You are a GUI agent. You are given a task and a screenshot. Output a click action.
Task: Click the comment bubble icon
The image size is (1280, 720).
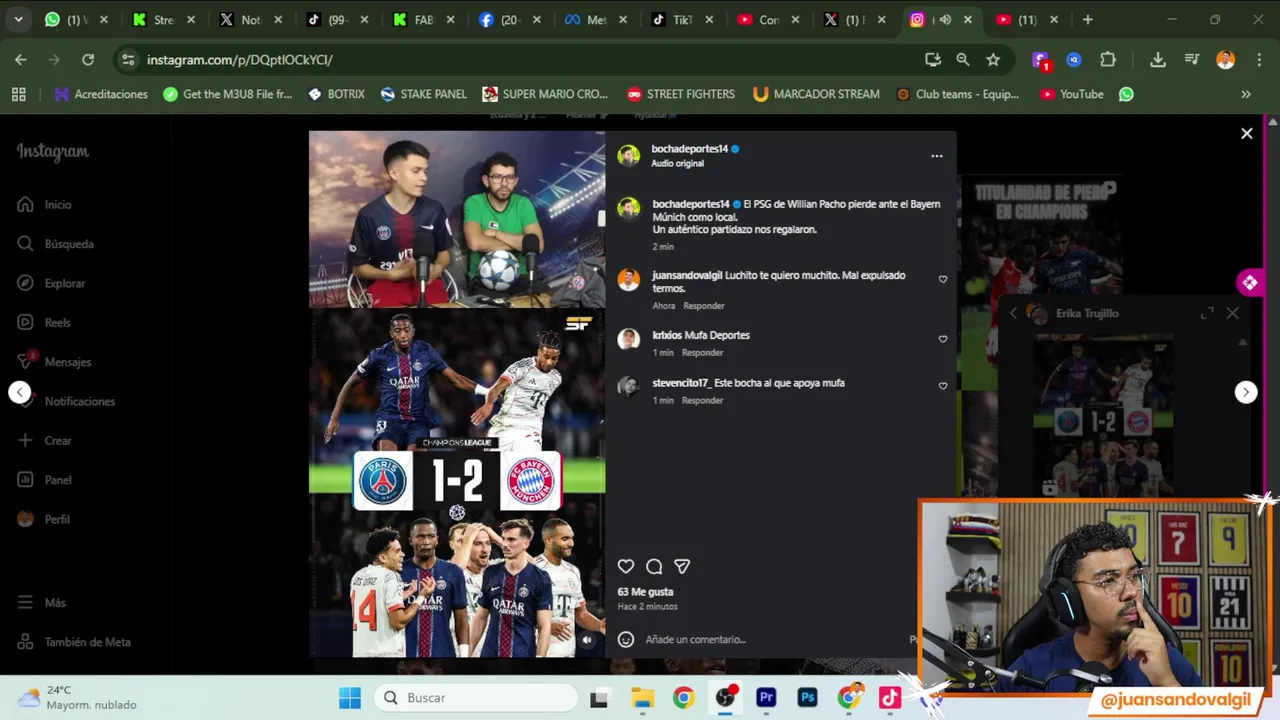[654, 566]
